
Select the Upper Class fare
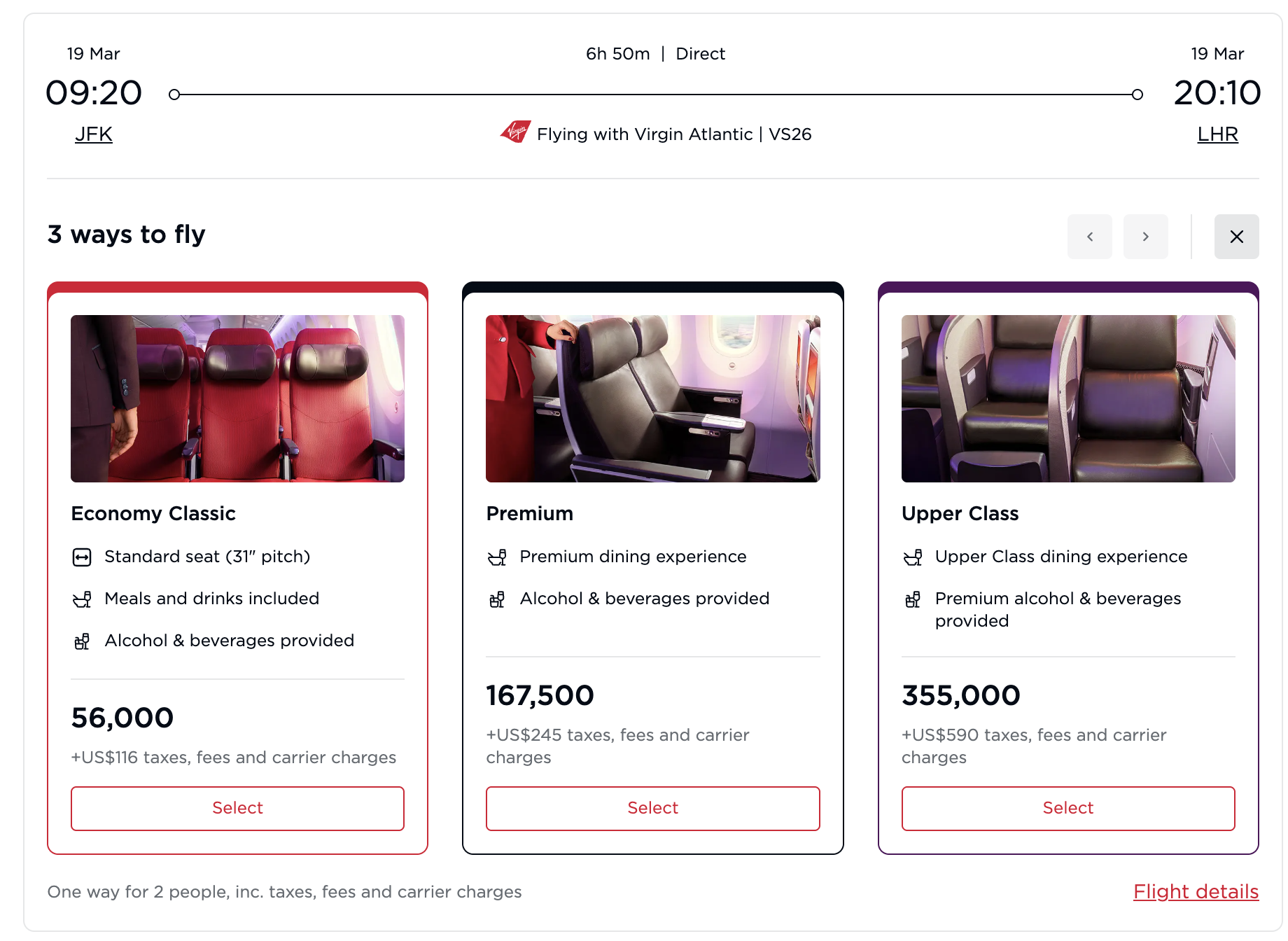[1067, 808]
